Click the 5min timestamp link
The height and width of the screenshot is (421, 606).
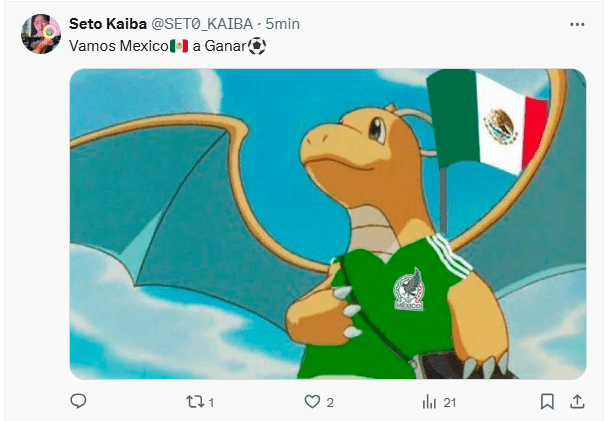283,24
